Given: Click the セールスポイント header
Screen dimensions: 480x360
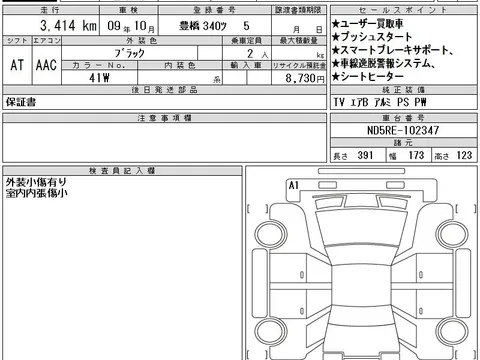Looking at the screenshot, I should point(403,10).
